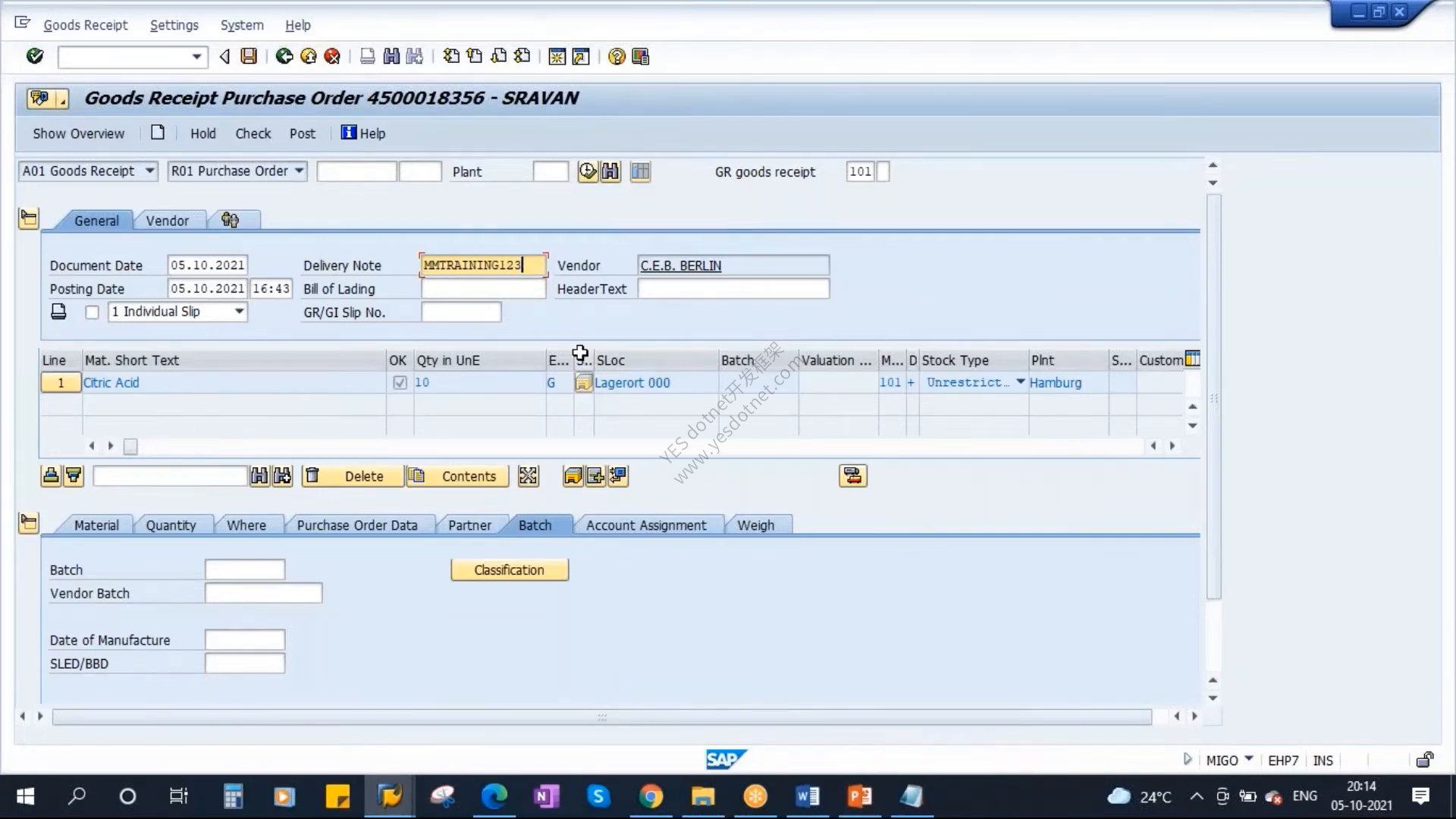
Task: Click the printer icon beside Individual Slip
Action: coord(58,312)
